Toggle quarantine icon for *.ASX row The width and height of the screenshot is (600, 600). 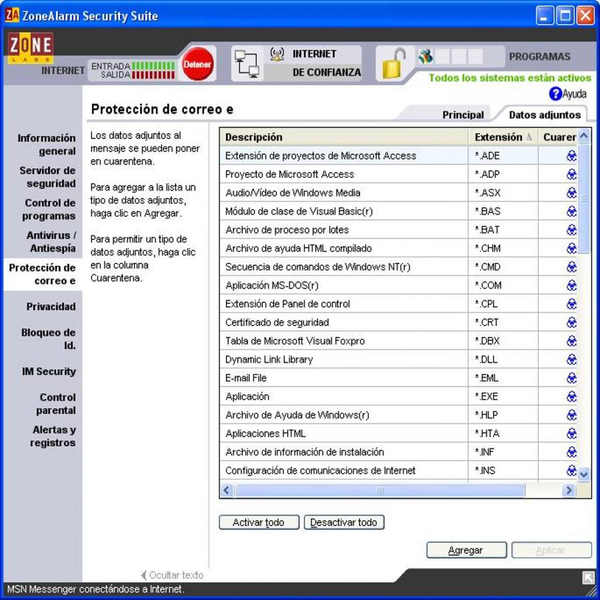[571, 192]
